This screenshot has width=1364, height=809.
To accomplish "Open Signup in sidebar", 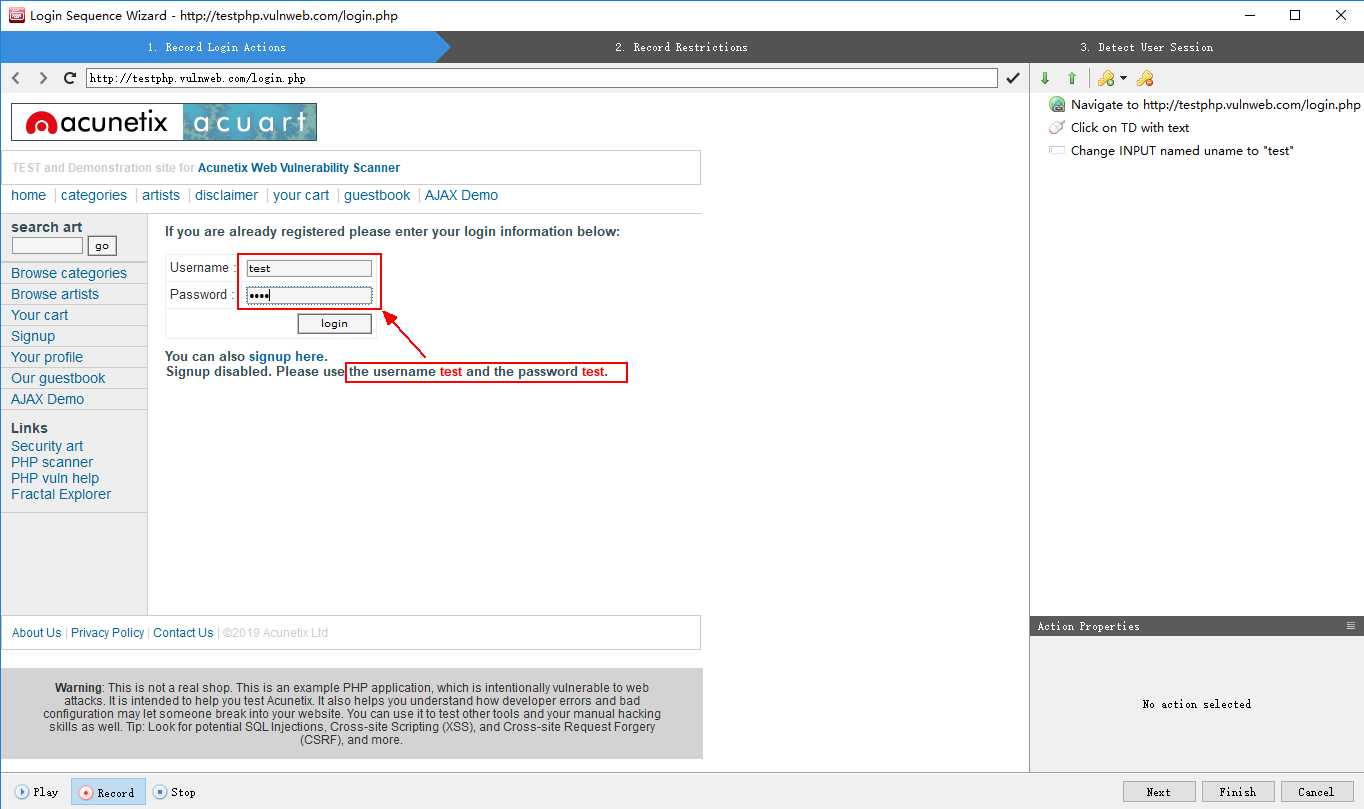I will click(33, 336).
